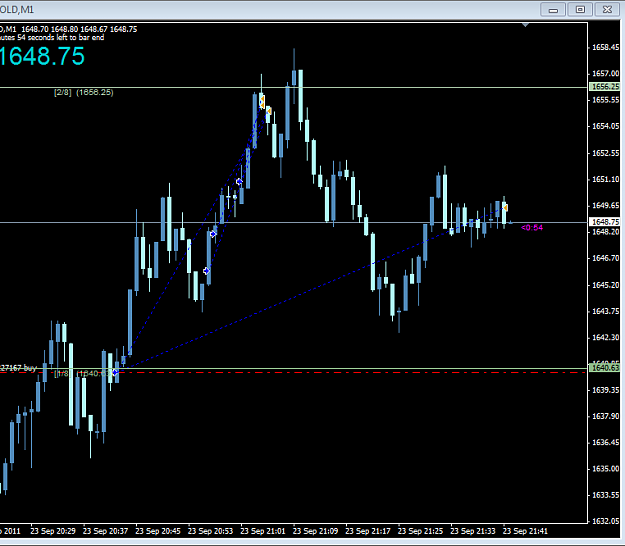The height and width of the screenshot is (546, 625).
Task: Click the 23 Sep 21:25 time label
Action: pyautogui.click(x=420, y=531)
